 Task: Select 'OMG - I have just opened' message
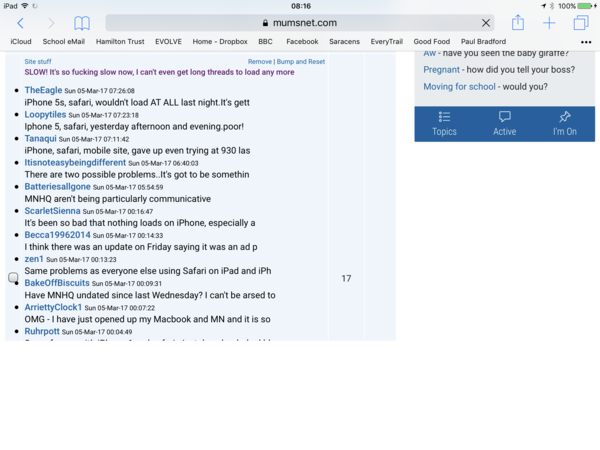click(147, 320)
